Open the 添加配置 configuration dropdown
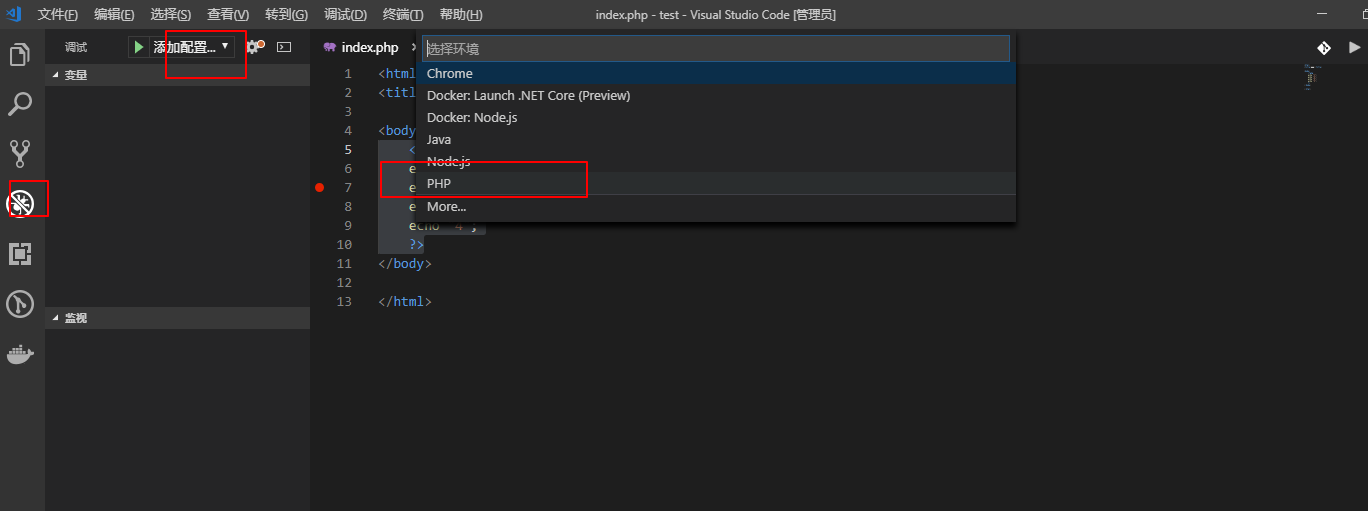 (x=191, y=47)
